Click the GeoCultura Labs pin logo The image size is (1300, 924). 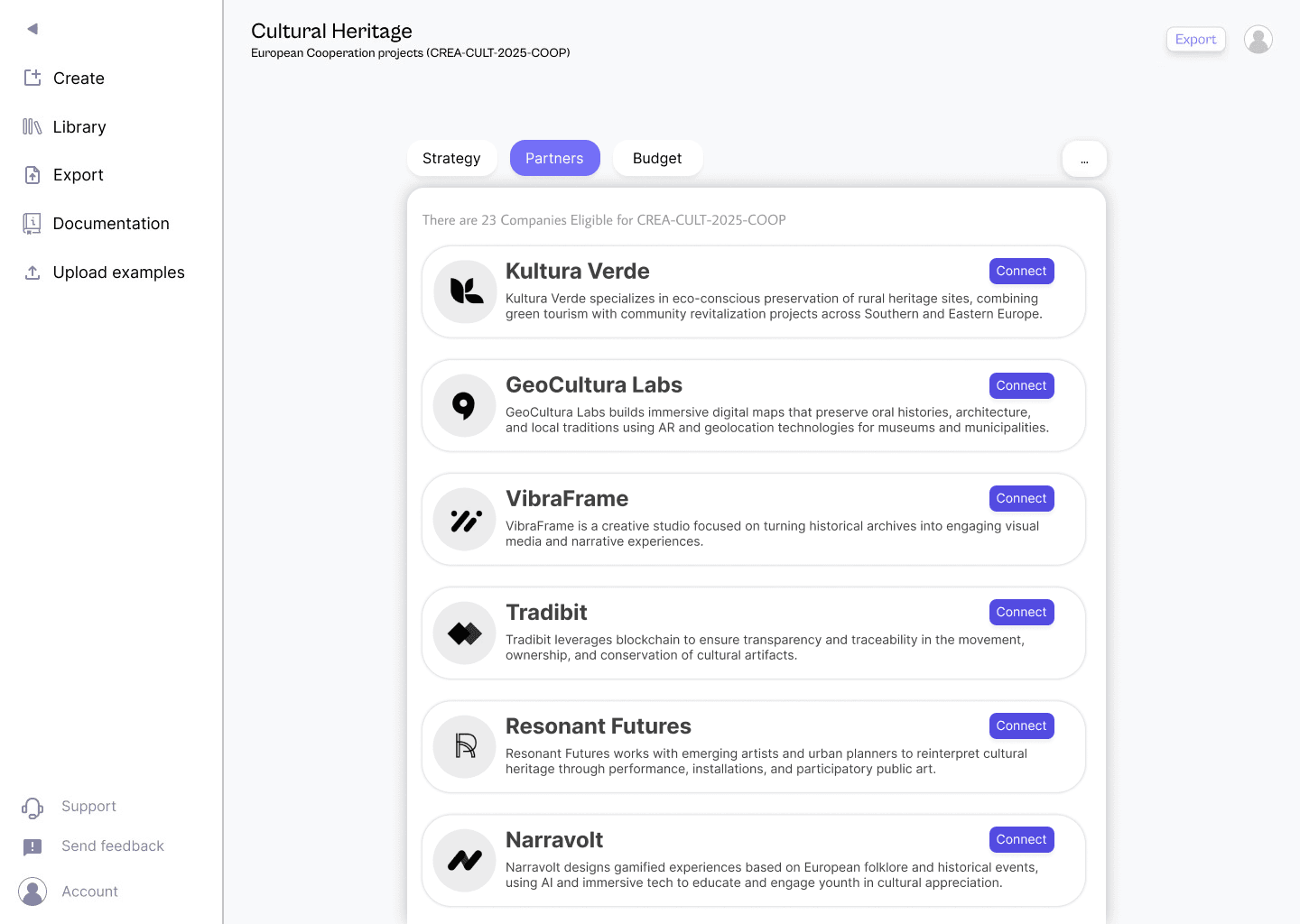[x=464, y=405]
